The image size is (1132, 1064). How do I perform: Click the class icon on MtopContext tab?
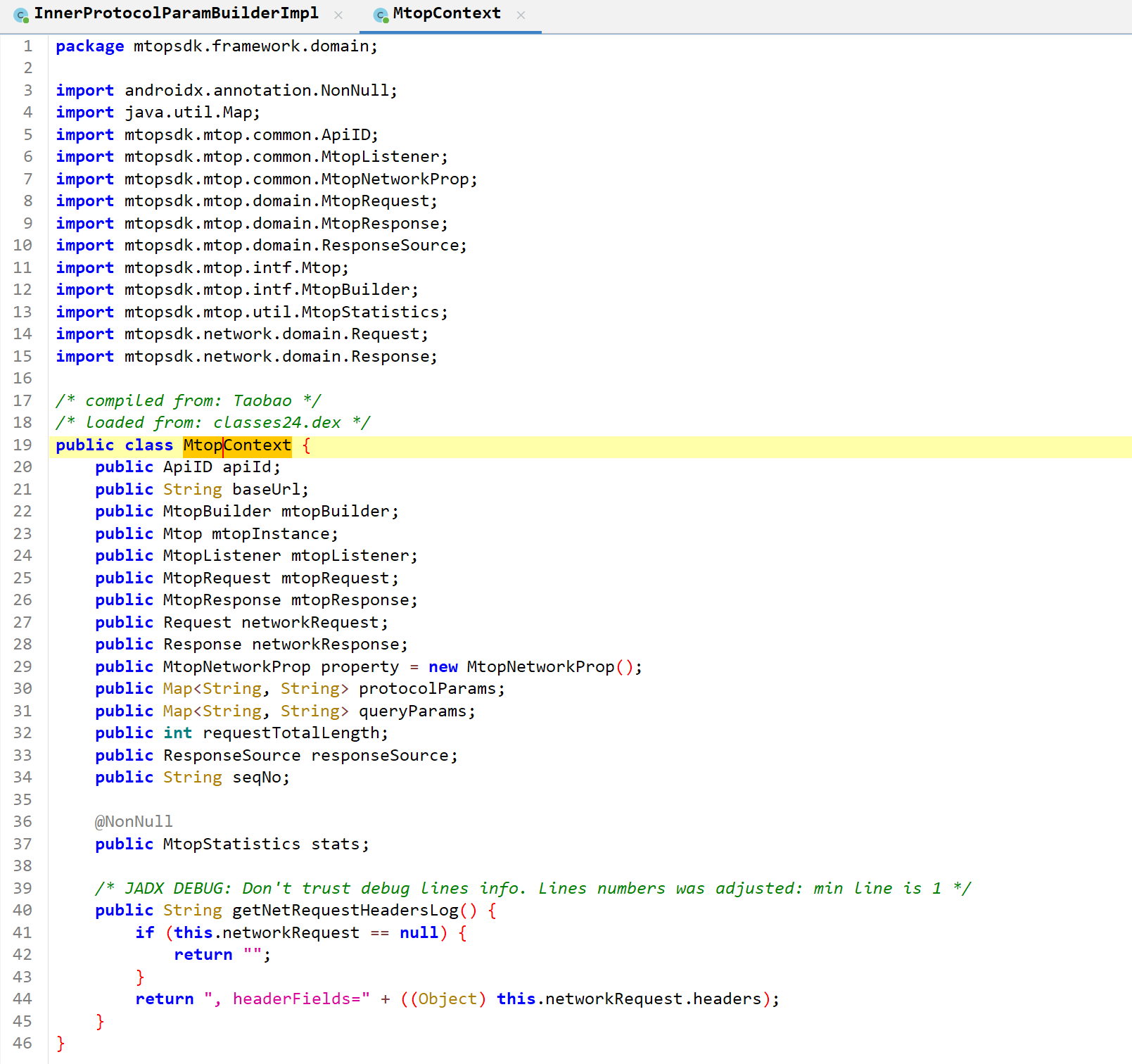click(x=381, y=15)
